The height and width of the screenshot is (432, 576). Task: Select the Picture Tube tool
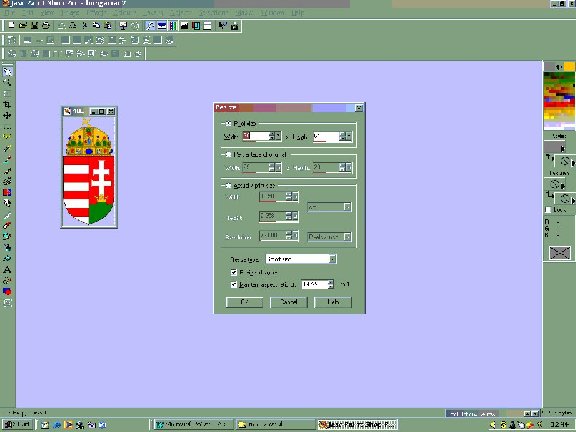(x=7, y=236)
